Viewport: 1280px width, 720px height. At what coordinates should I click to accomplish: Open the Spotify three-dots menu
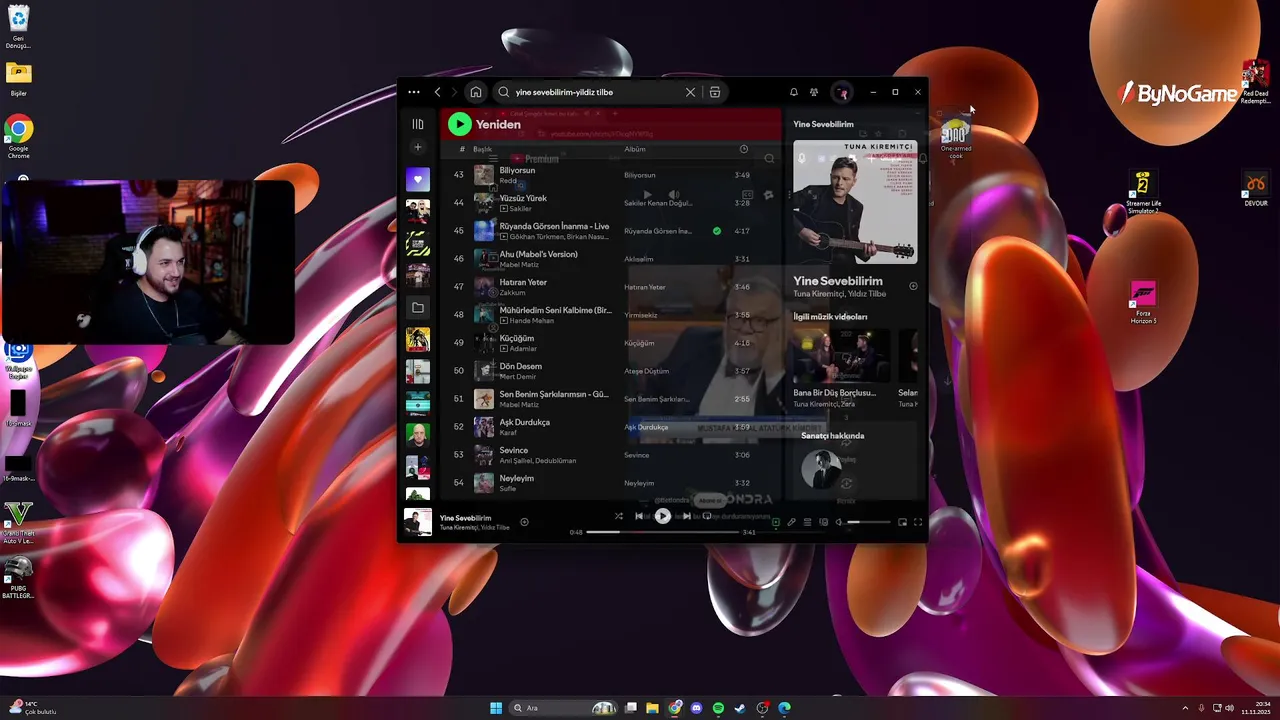pos(414,92)
